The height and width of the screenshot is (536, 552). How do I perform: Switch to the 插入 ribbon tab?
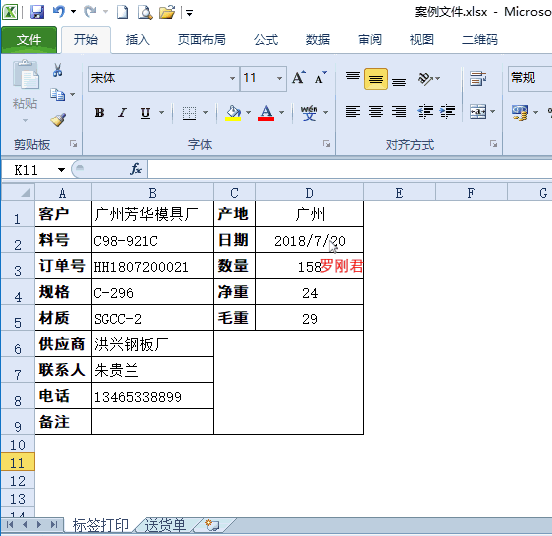point(138,40)
